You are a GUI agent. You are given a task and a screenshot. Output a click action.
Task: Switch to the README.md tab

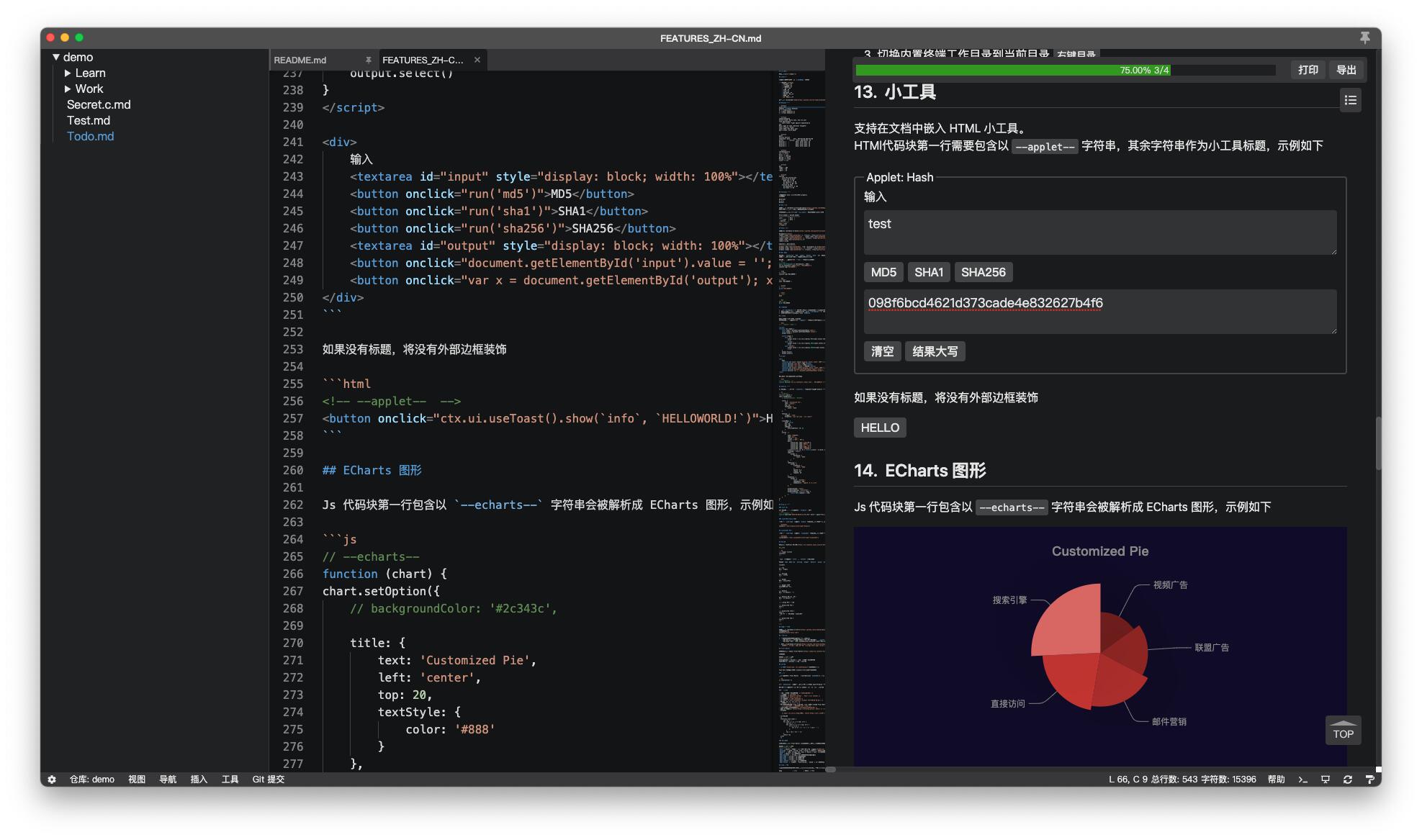pos(300,60)
